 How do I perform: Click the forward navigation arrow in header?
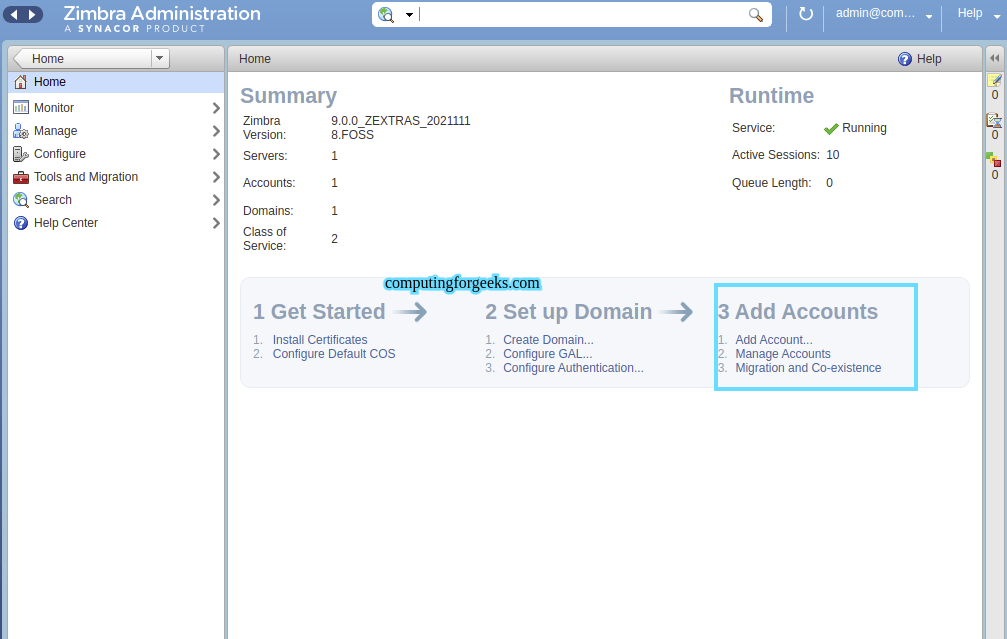32,14
